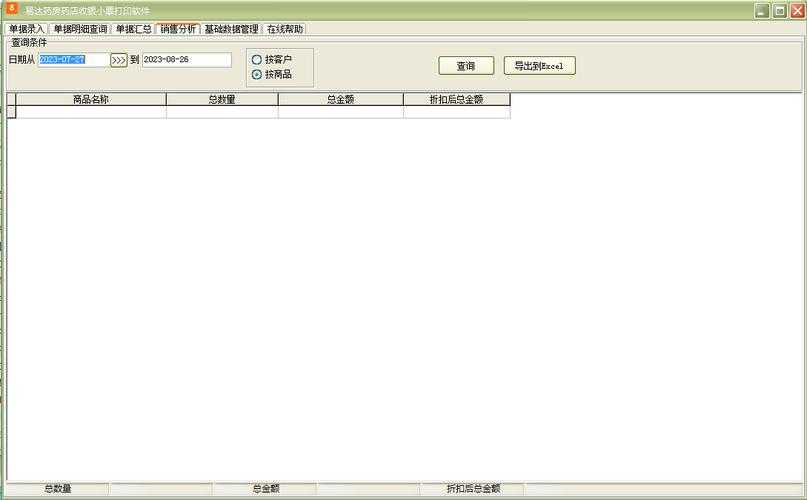Viewport: 807px width, 500px height.
Task: Click the empty cell under 总数量
Action: (222, 112)
